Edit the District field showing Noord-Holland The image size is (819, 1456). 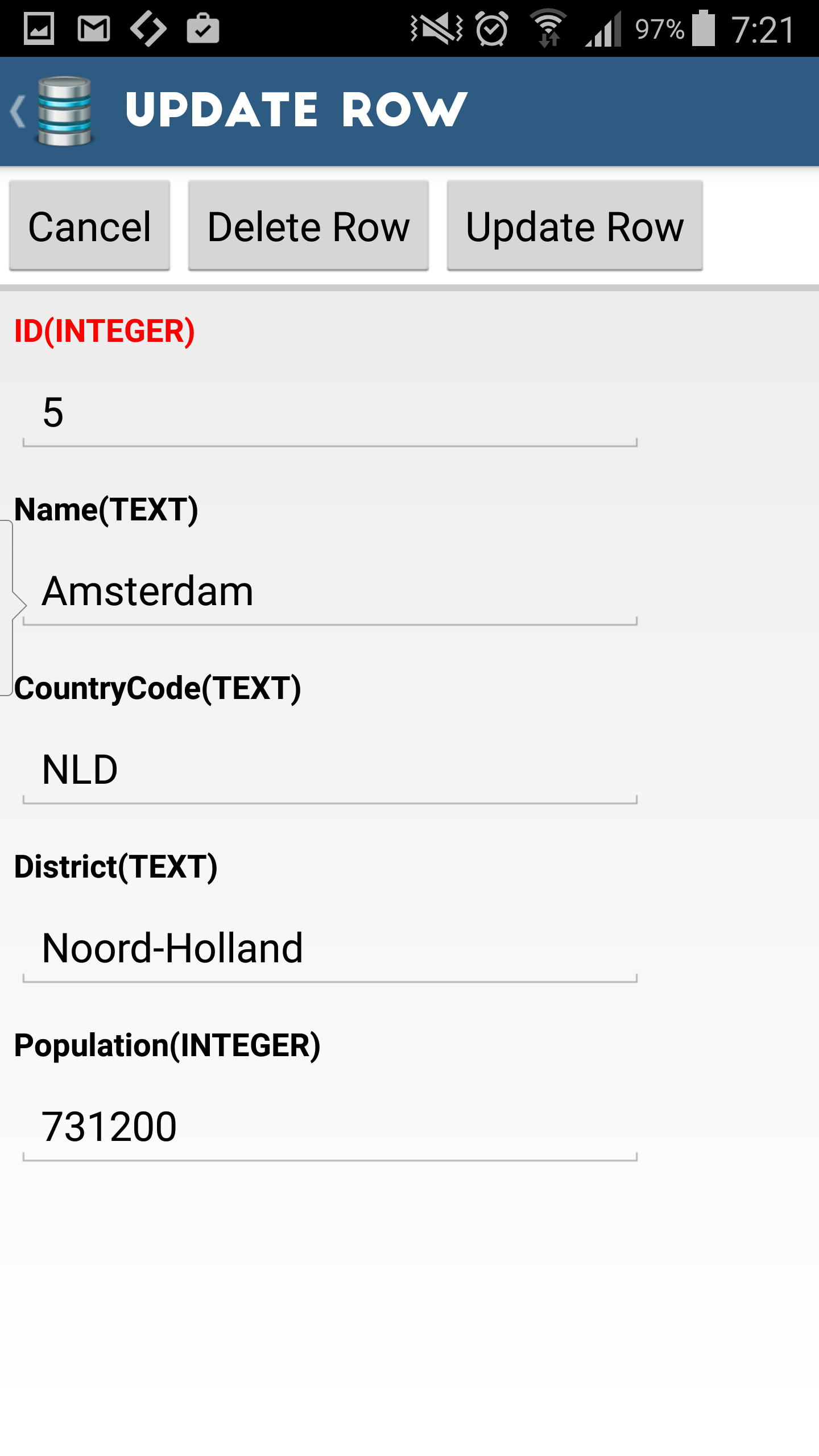coord(330,949)
